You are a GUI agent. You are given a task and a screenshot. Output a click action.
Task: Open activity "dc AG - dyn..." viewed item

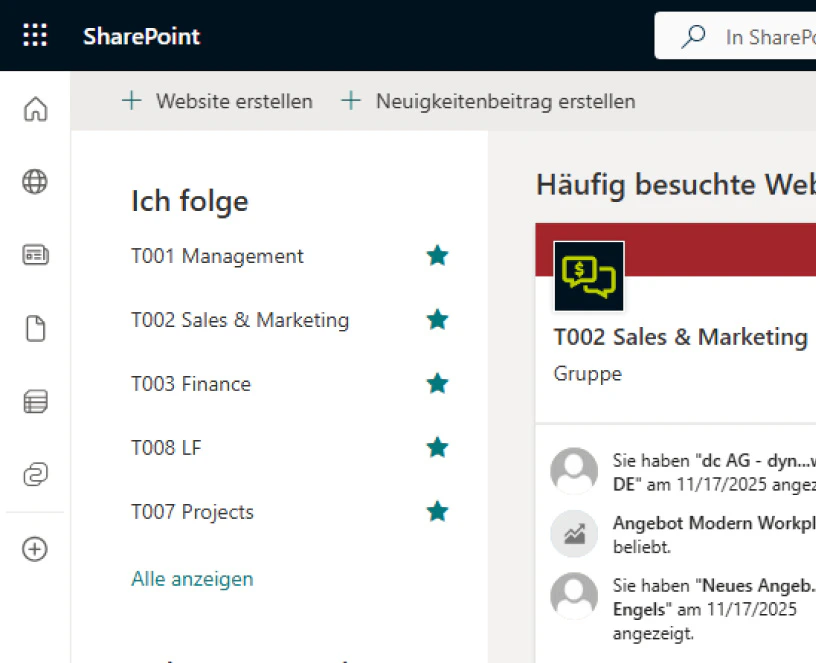tap(714, 473)
